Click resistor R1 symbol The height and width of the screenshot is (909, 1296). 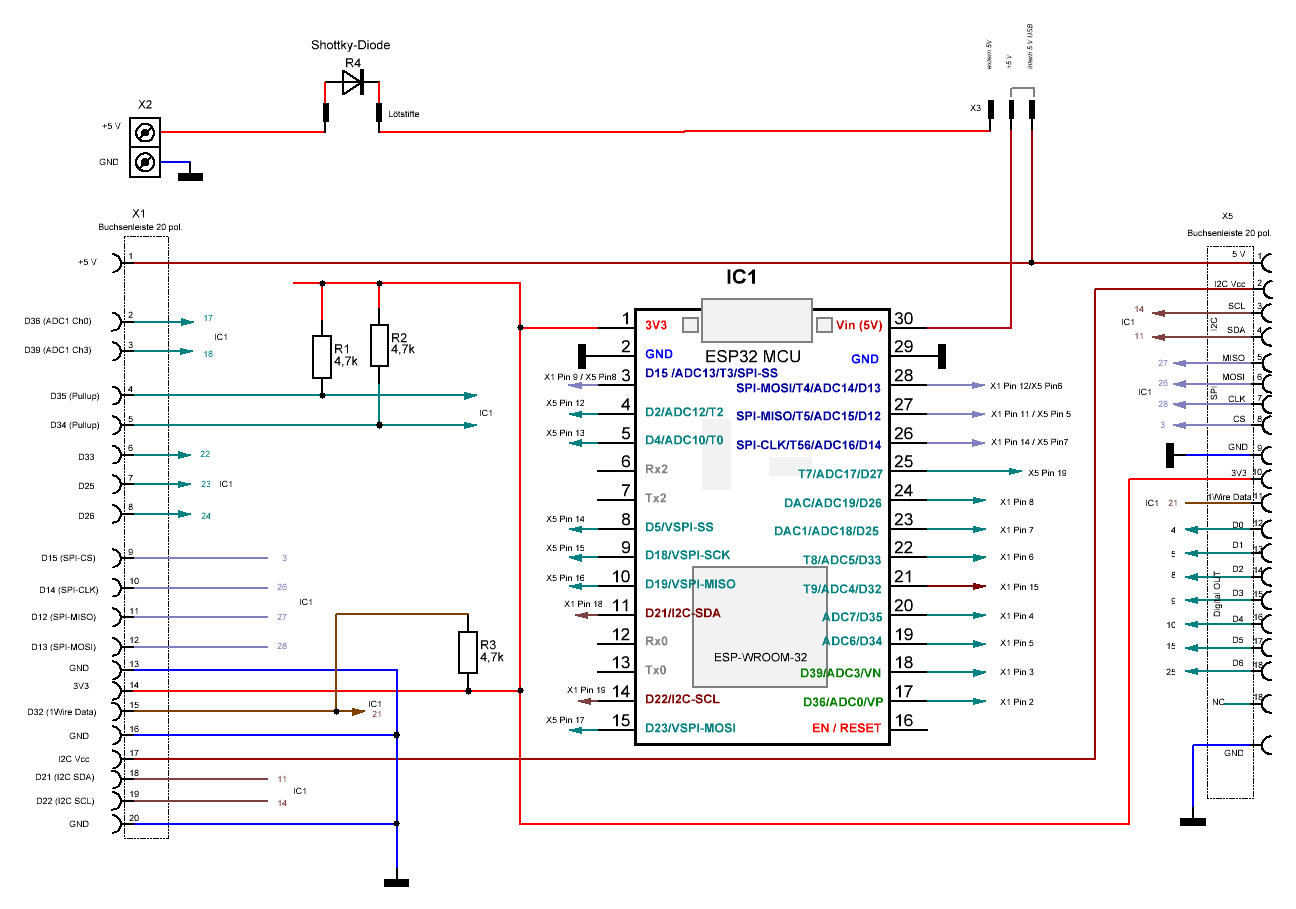click(x=321, y=357)
